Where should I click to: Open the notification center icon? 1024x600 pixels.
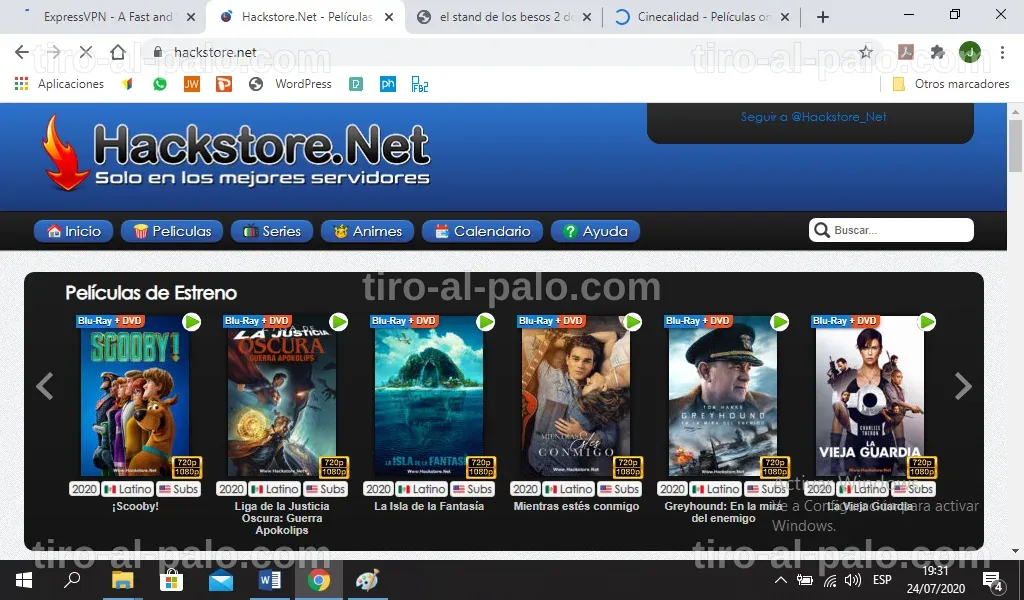click(993, 580)
